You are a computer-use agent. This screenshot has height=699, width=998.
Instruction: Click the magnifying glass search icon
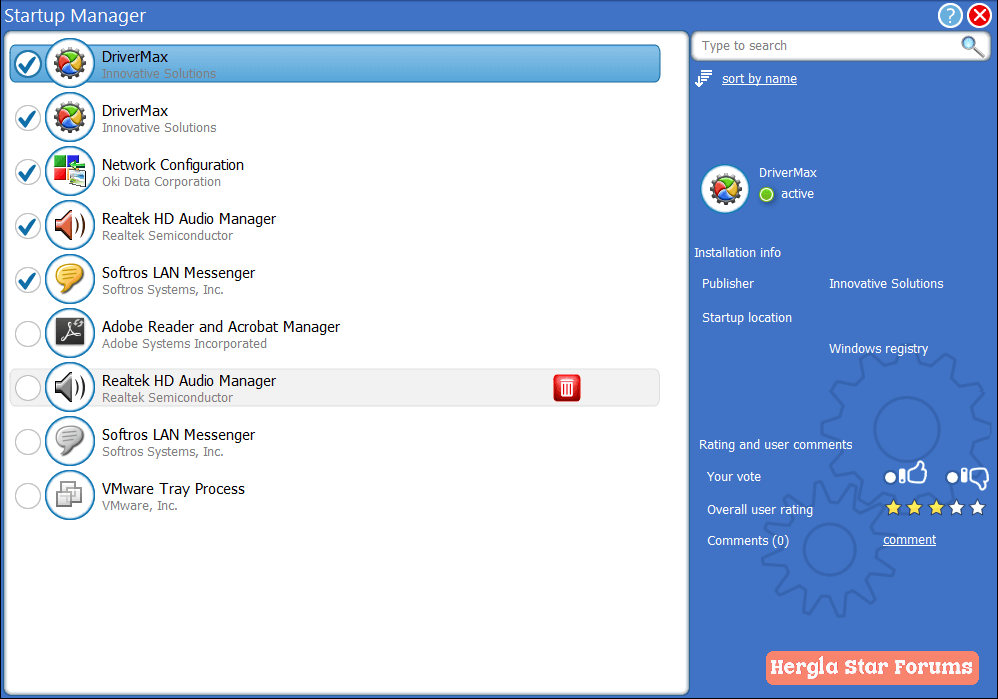coord(971,46)
